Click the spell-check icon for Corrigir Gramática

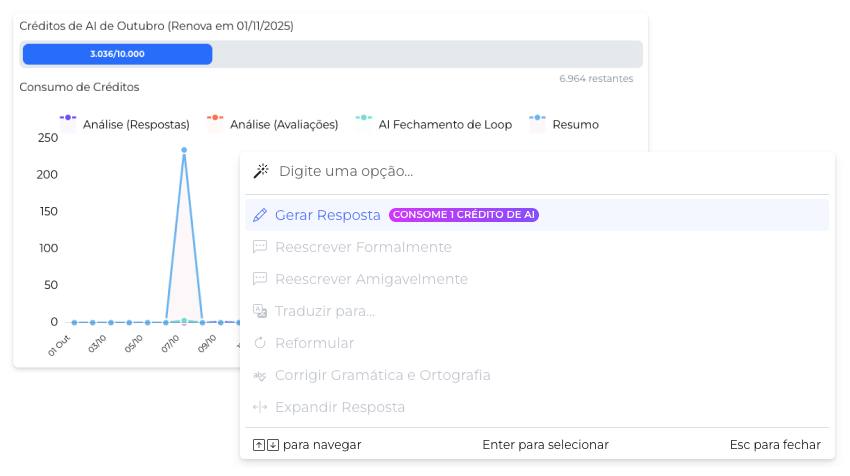tap(260, 375)
